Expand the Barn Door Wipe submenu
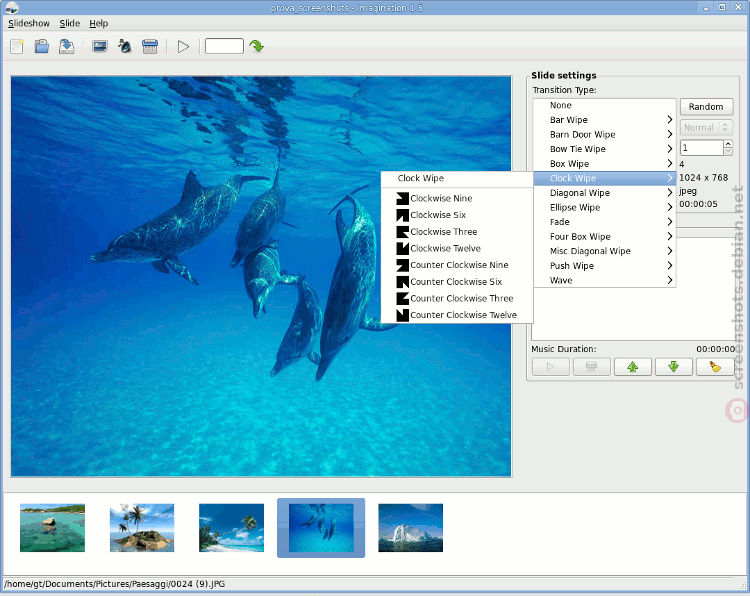 coord(604,134)
